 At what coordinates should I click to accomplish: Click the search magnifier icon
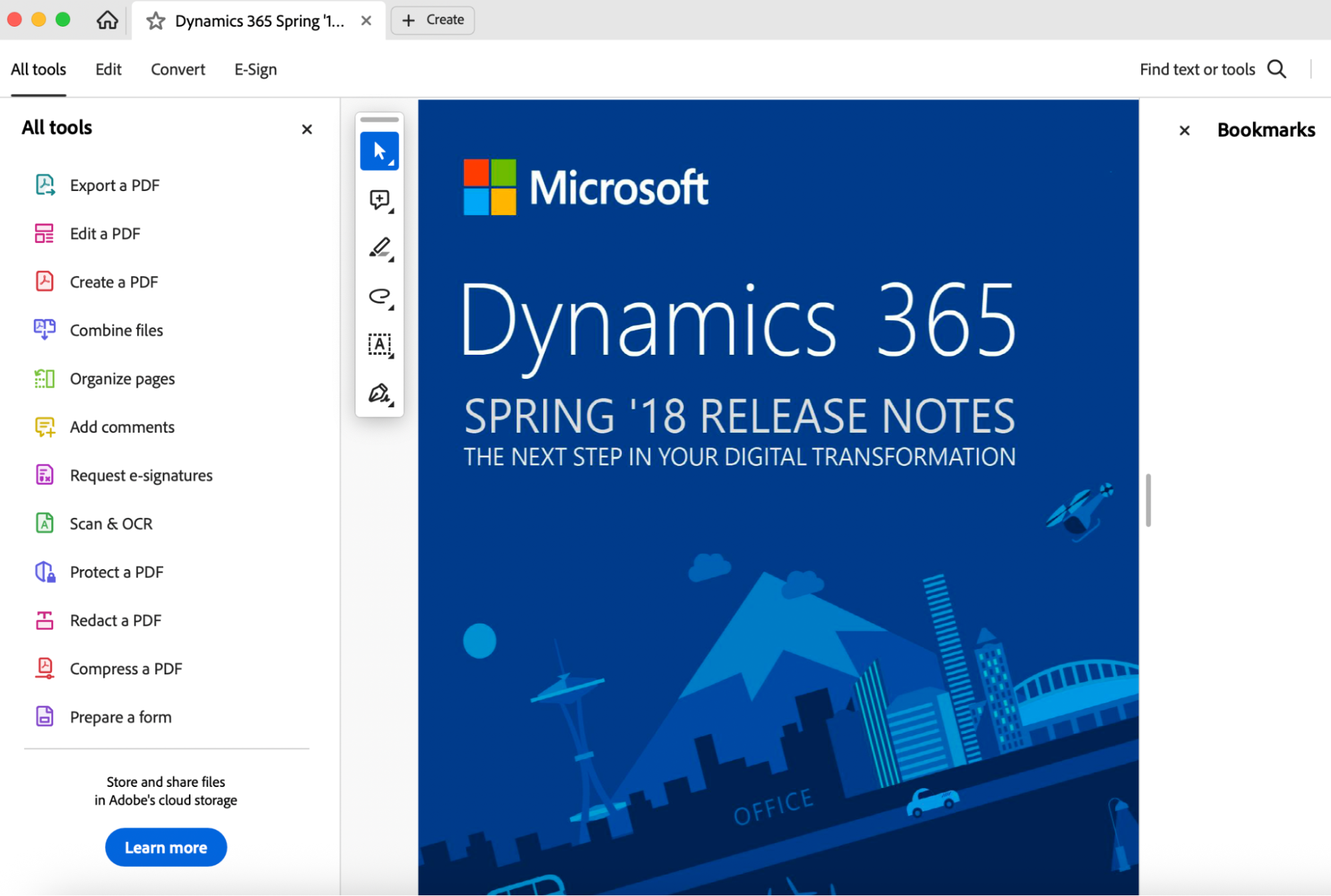point(1276,69)
